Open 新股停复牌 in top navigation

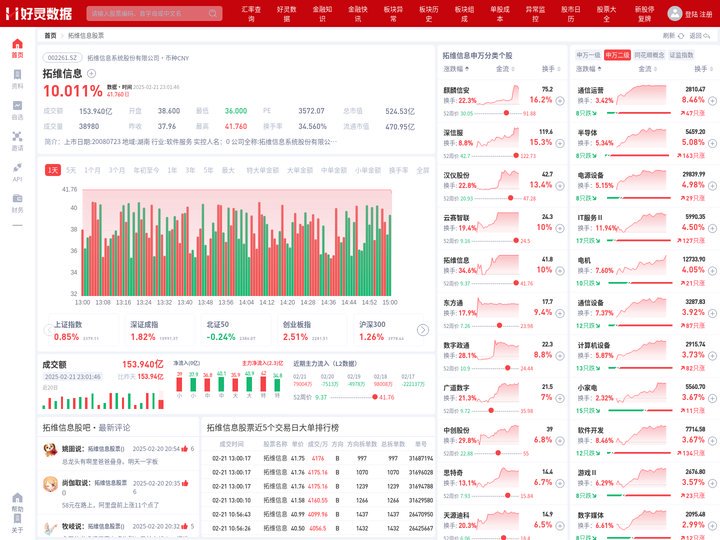[x=644, y=14]
